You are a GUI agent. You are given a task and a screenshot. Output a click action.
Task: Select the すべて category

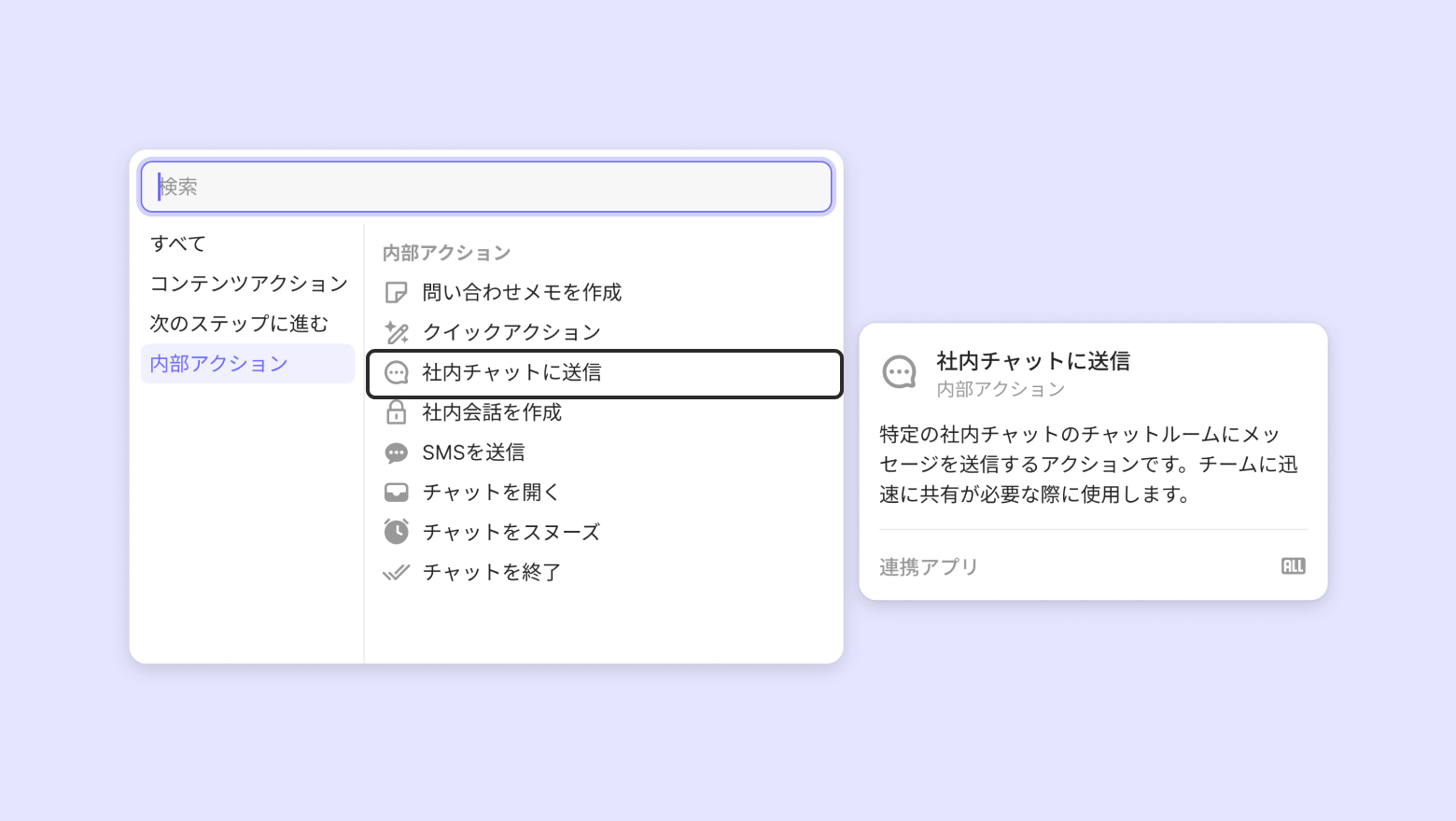pos(178,244)
